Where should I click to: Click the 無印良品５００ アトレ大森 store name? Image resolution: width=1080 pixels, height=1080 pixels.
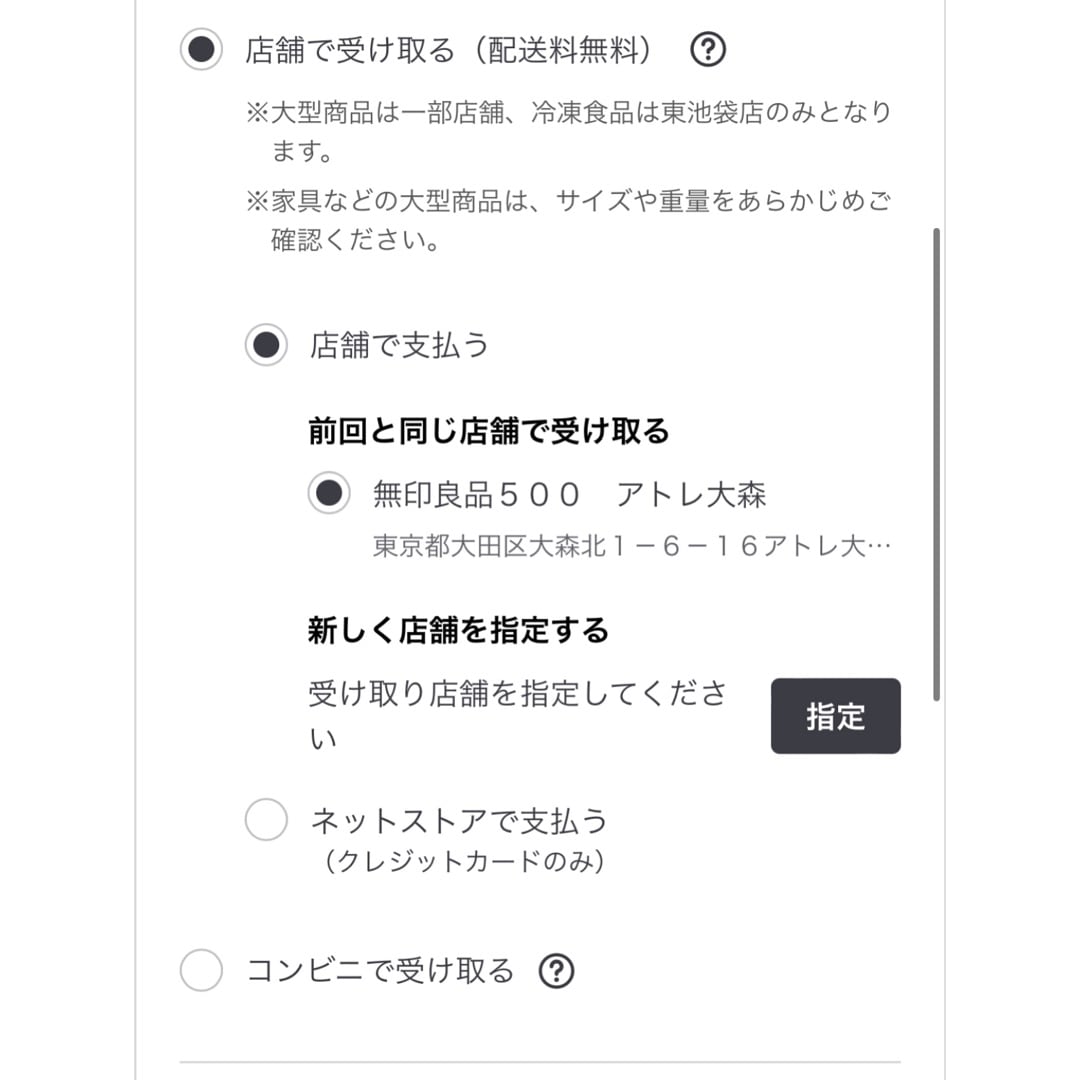click(570, 494)
